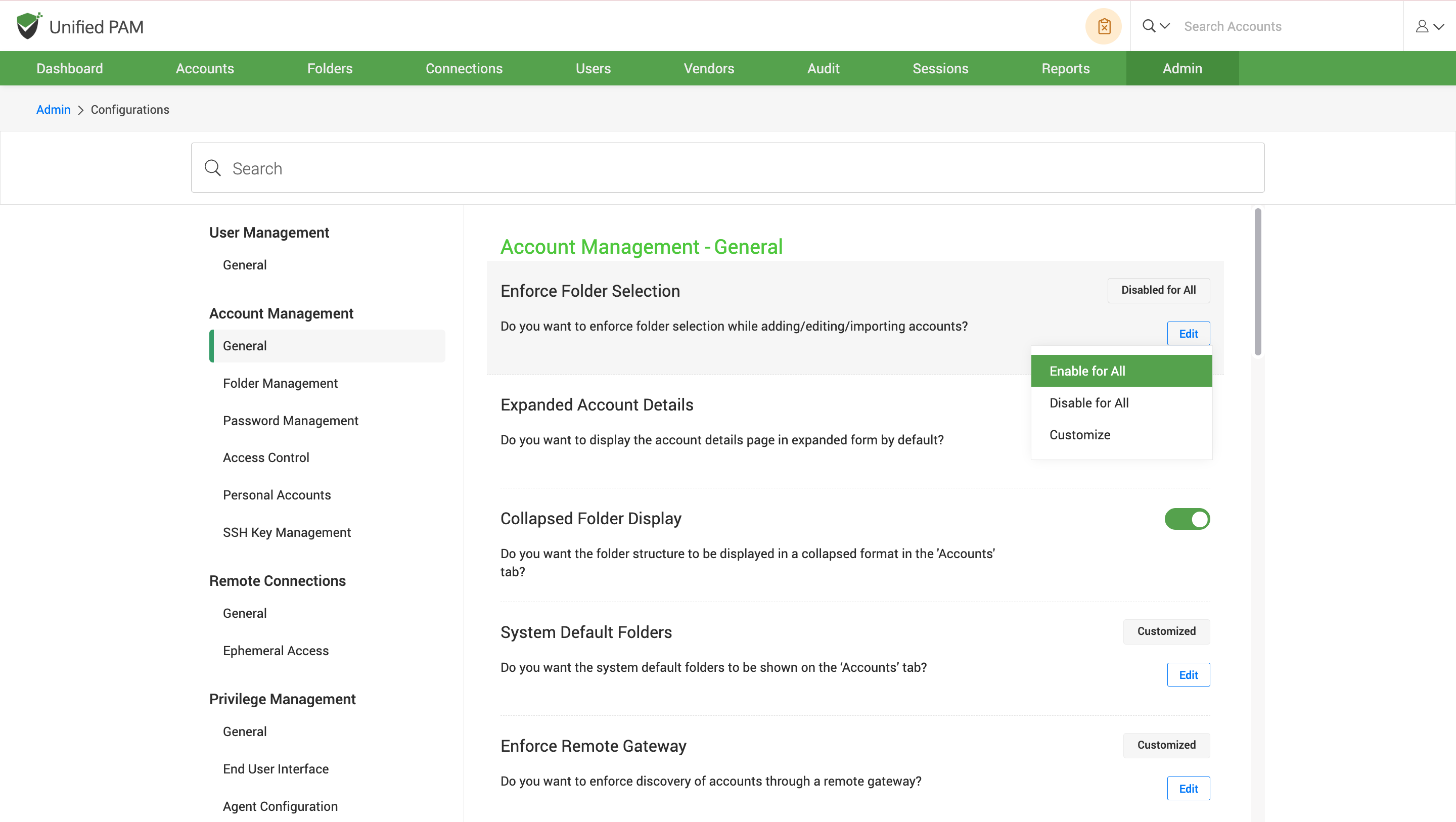Click the Unified PAM shield logo
Image resolution: width=1456 pixels, height=822 pixels.
(x=28, y=26)
